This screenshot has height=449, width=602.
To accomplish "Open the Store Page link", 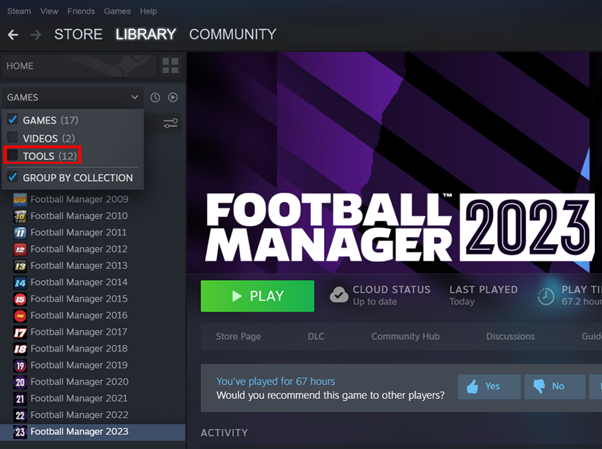I will [x=239, y=337].
